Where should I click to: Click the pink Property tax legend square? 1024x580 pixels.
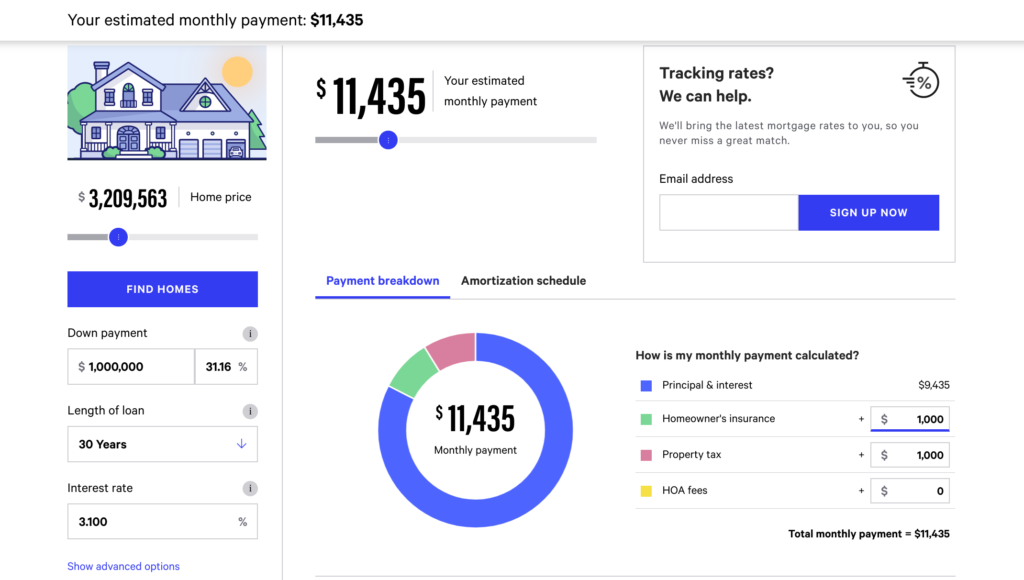pyautogui.click(x=645, y=455)
